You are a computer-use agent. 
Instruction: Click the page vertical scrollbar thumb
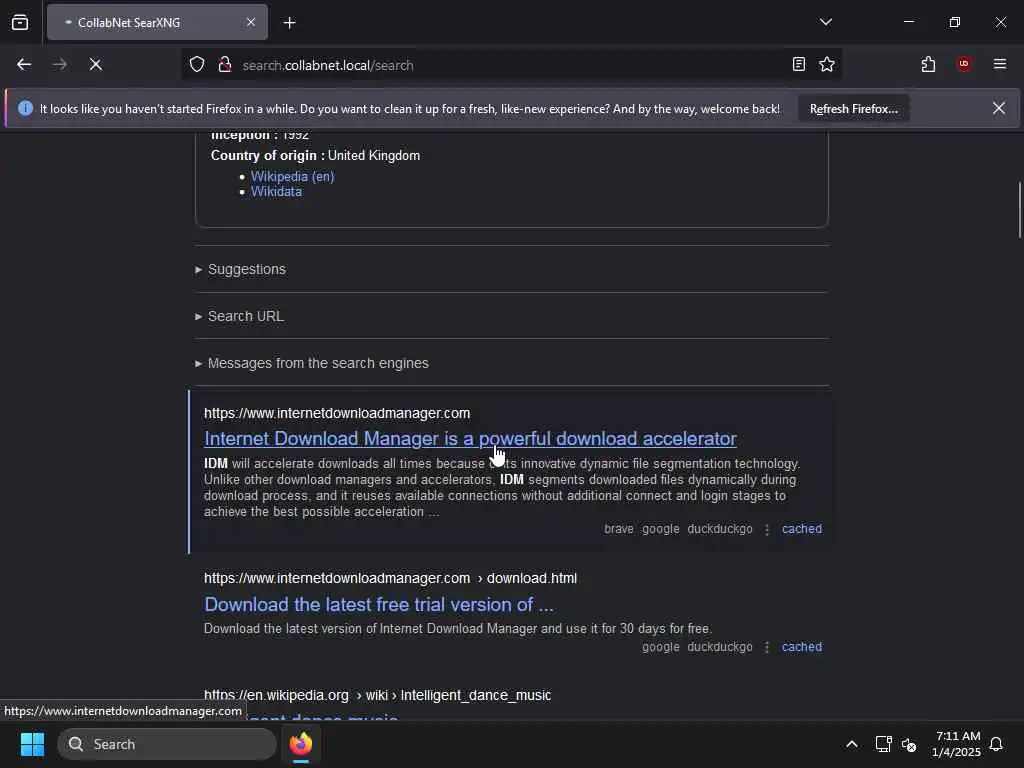pyautogui.click(x=1019, y=210)
